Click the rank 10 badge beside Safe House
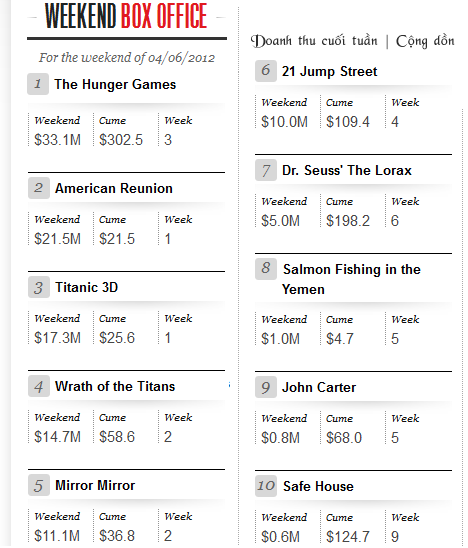Screen dimensions: 468x548 pyautogui.click(x=266, y=485)
